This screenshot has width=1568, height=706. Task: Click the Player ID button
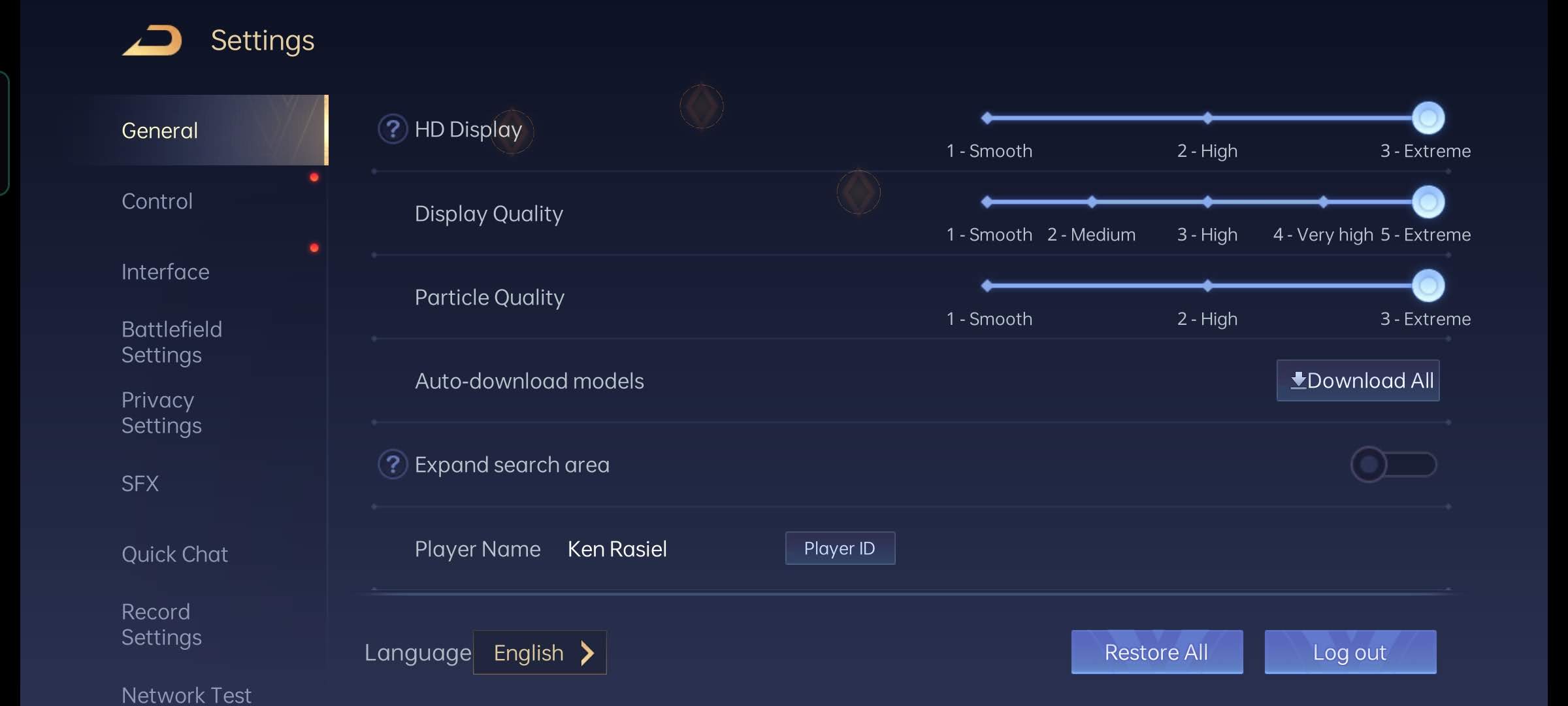840,548
